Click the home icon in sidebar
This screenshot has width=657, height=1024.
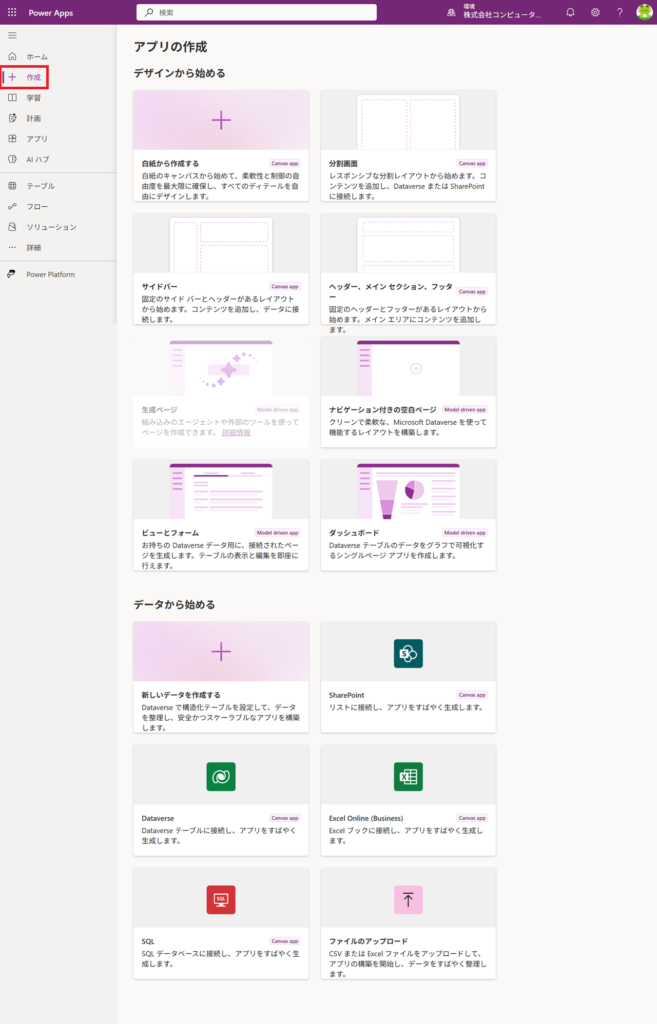pos(12,57)
